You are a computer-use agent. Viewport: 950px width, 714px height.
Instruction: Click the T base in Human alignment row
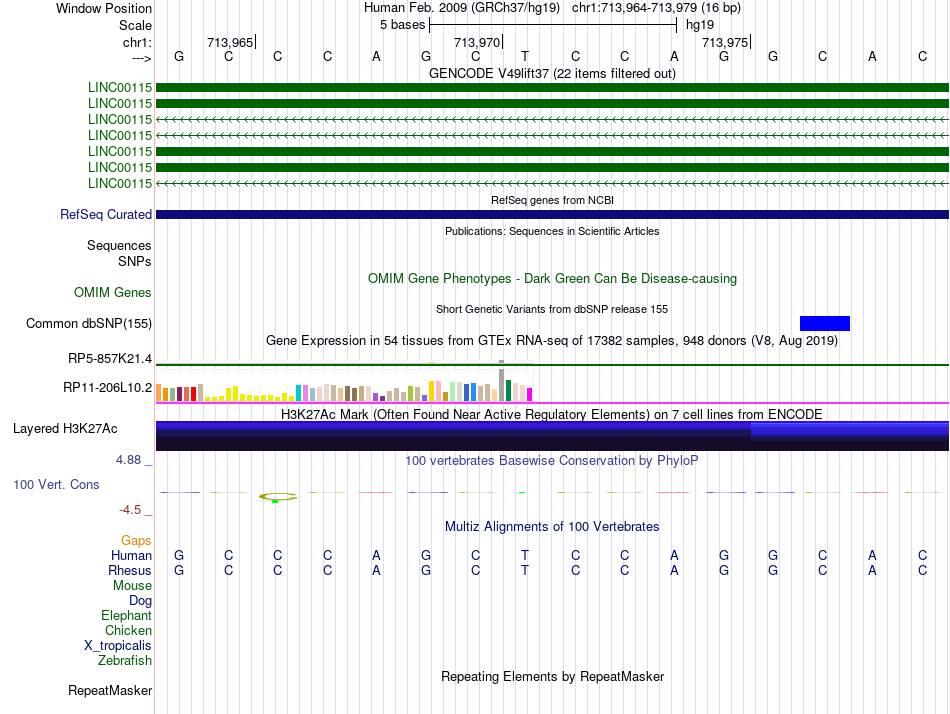tap(525, 555)
